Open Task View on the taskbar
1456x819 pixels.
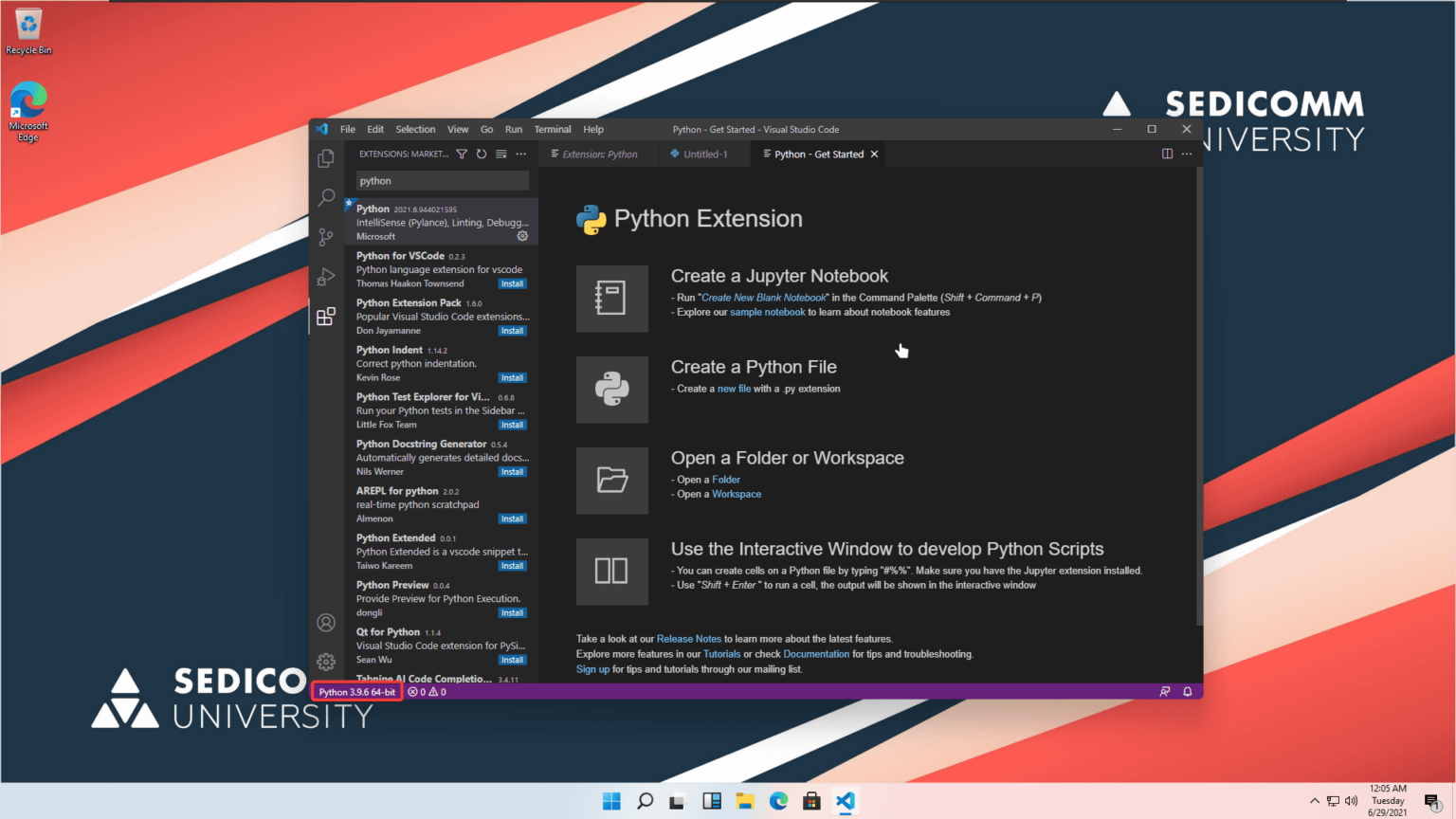coord(678,801)
